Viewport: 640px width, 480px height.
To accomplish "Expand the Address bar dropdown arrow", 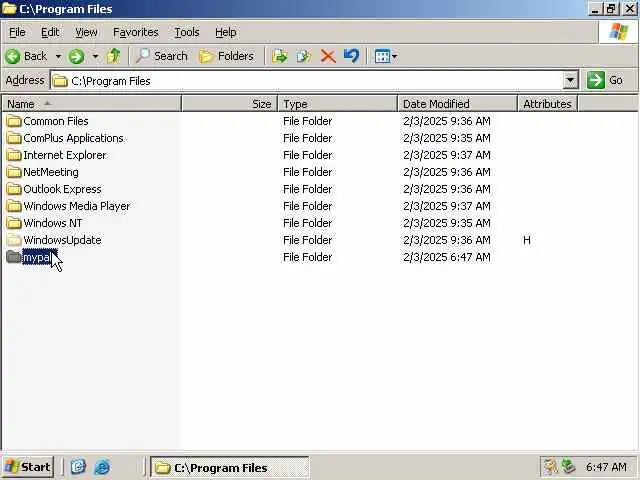I will pos(570,80).
